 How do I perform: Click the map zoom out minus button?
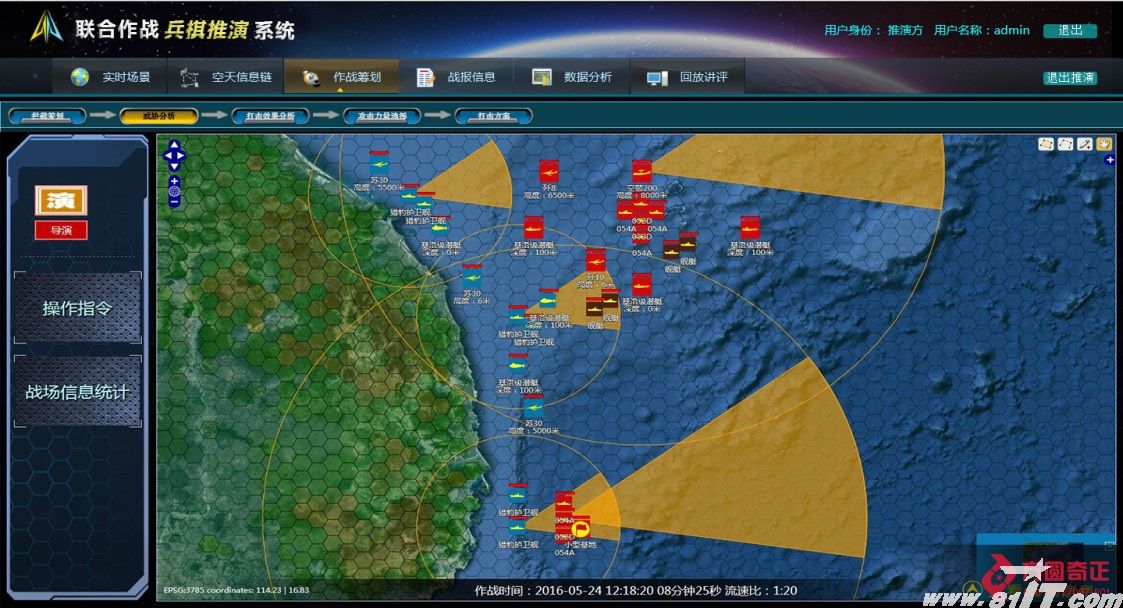(174, 201)
